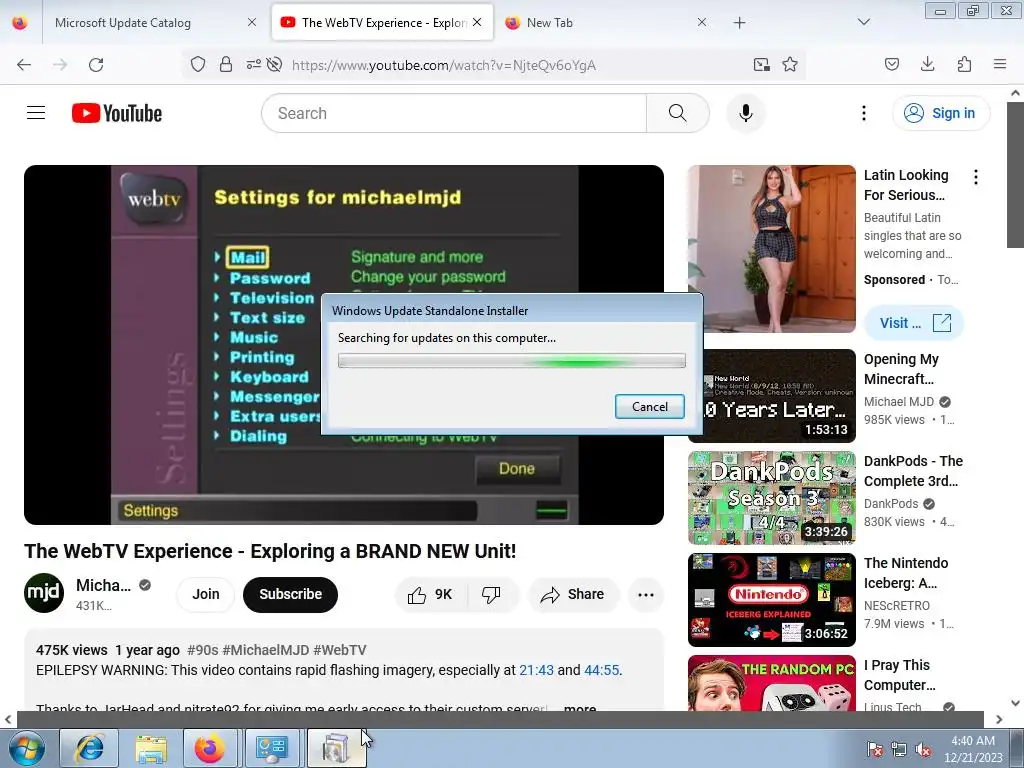1024x768 pixels.
Task: Close the Microsoft Update Catalog tab
Action: pyautogui.click(x=252, y=22)
